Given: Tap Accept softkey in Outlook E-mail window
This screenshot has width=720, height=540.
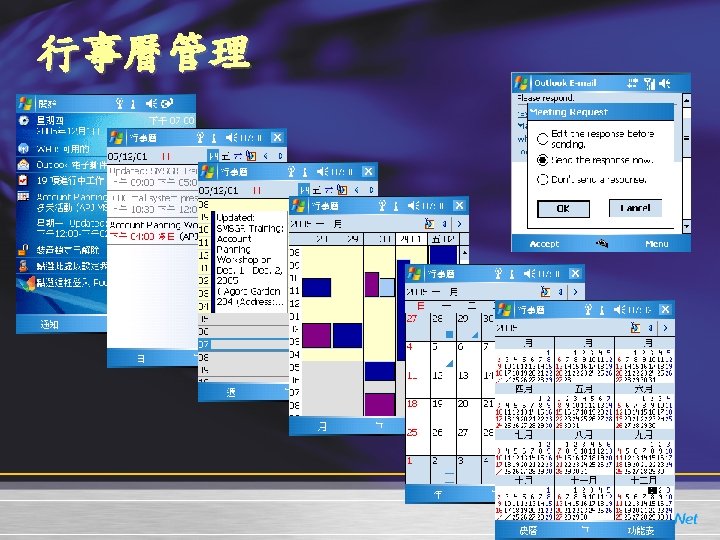Looking at the screenshot, I should point(544,244).
